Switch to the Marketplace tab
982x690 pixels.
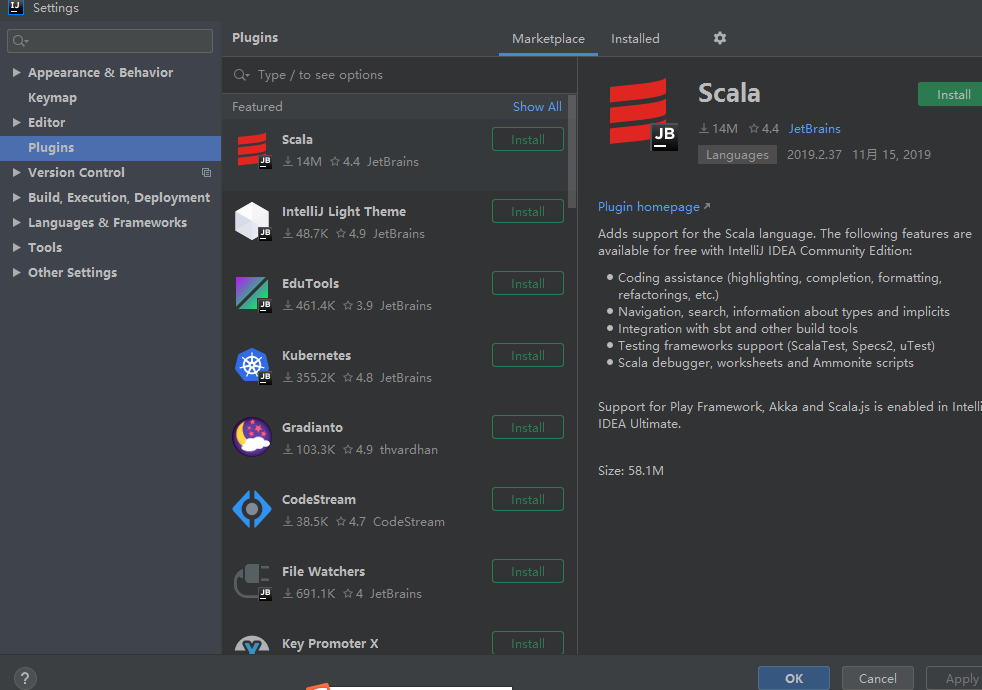click(548, 39)
